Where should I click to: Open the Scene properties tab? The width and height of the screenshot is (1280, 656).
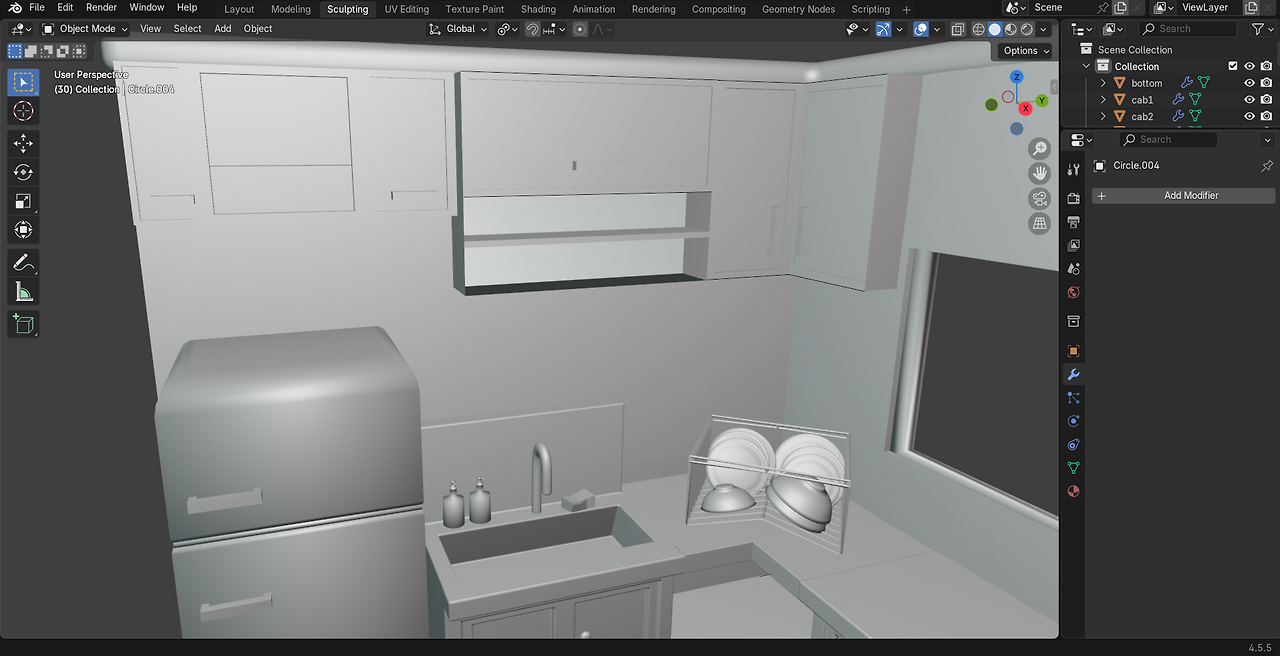pos(1073,269)
